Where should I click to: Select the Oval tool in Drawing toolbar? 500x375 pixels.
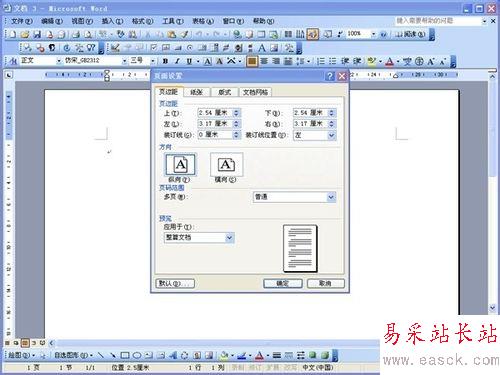pyautogui.click(x=137, y=355)
